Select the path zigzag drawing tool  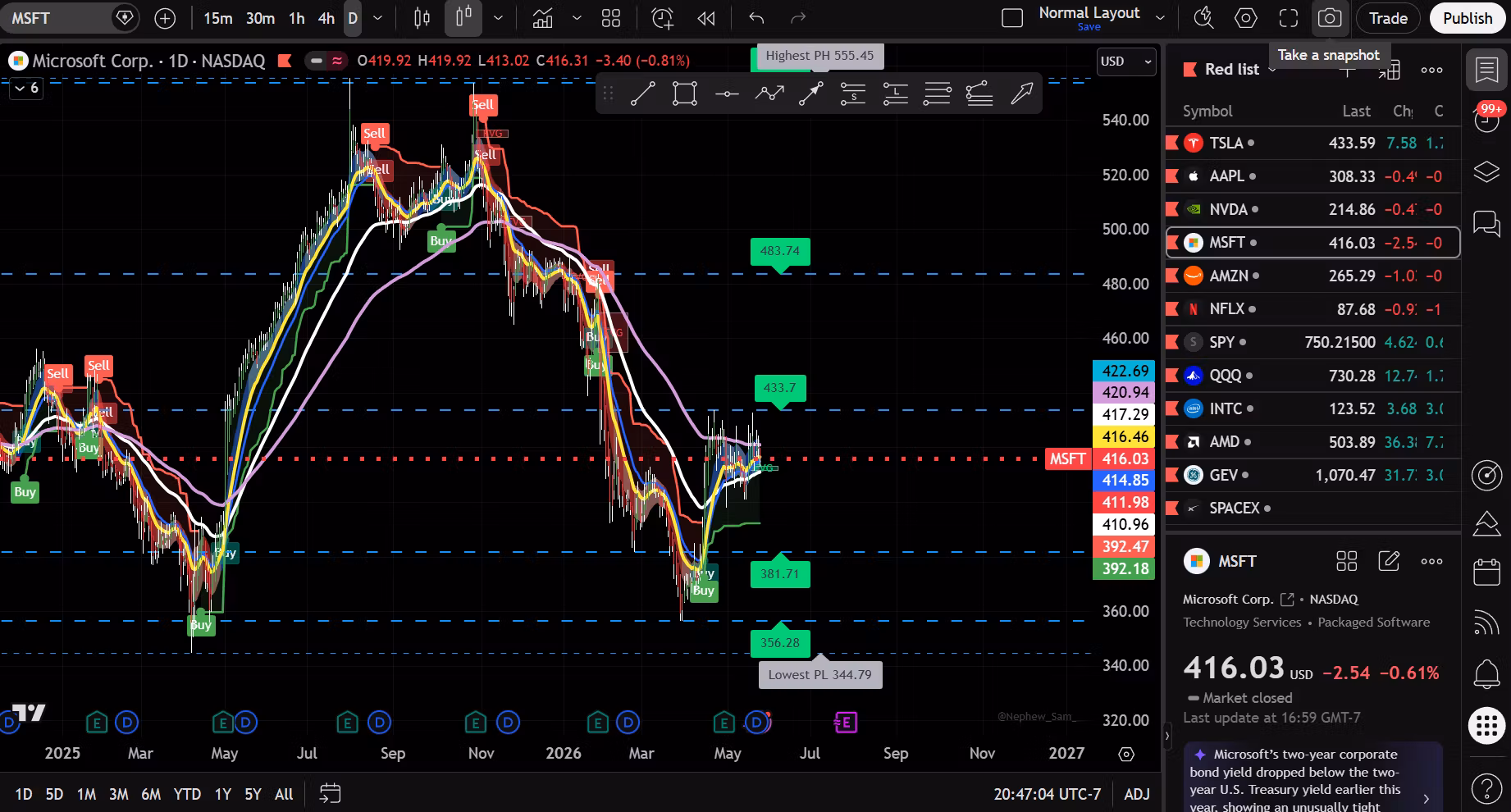click(769, 94)
